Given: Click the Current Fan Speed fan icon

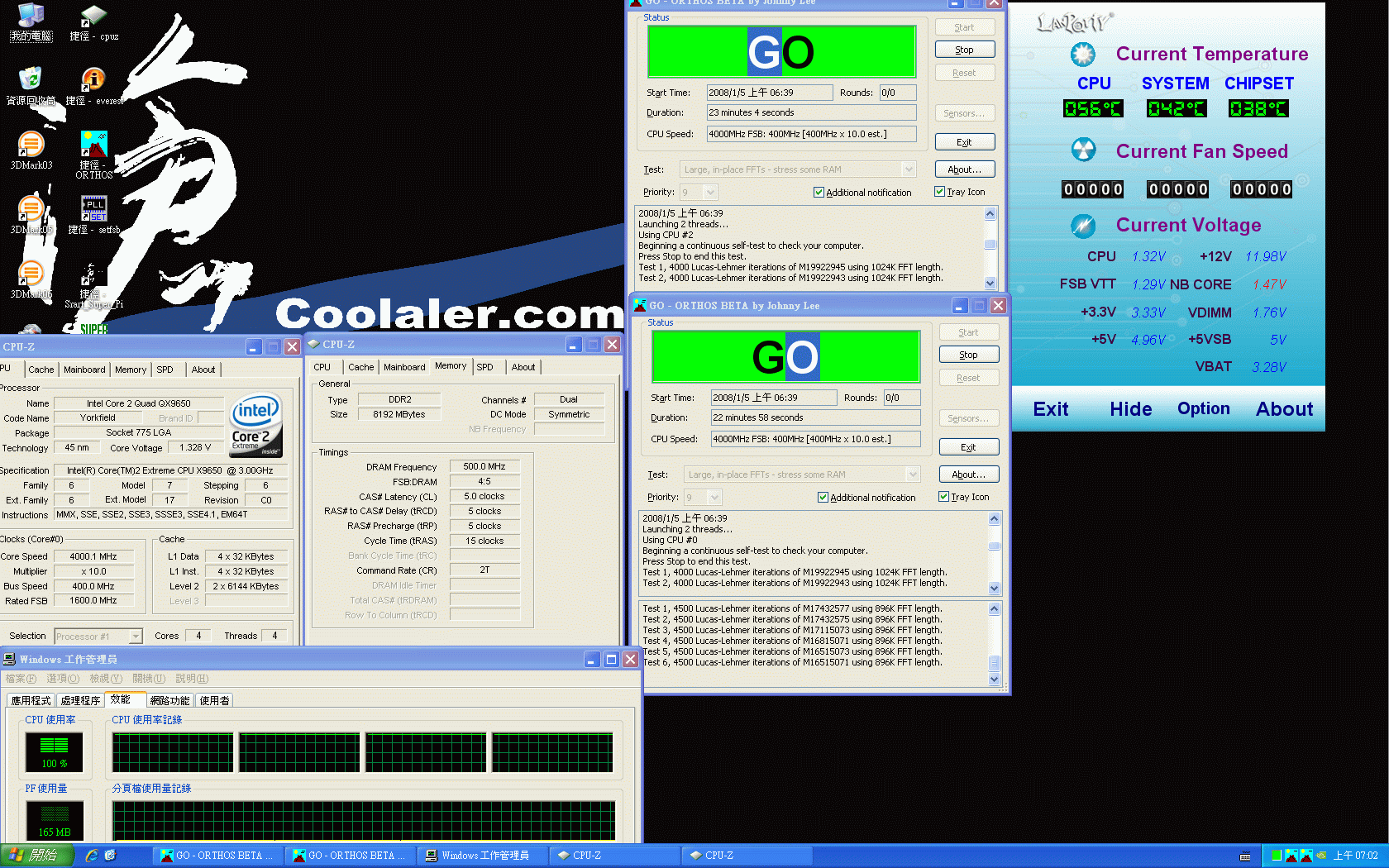Looking at the screenshot, I should tap(1083, 150).
